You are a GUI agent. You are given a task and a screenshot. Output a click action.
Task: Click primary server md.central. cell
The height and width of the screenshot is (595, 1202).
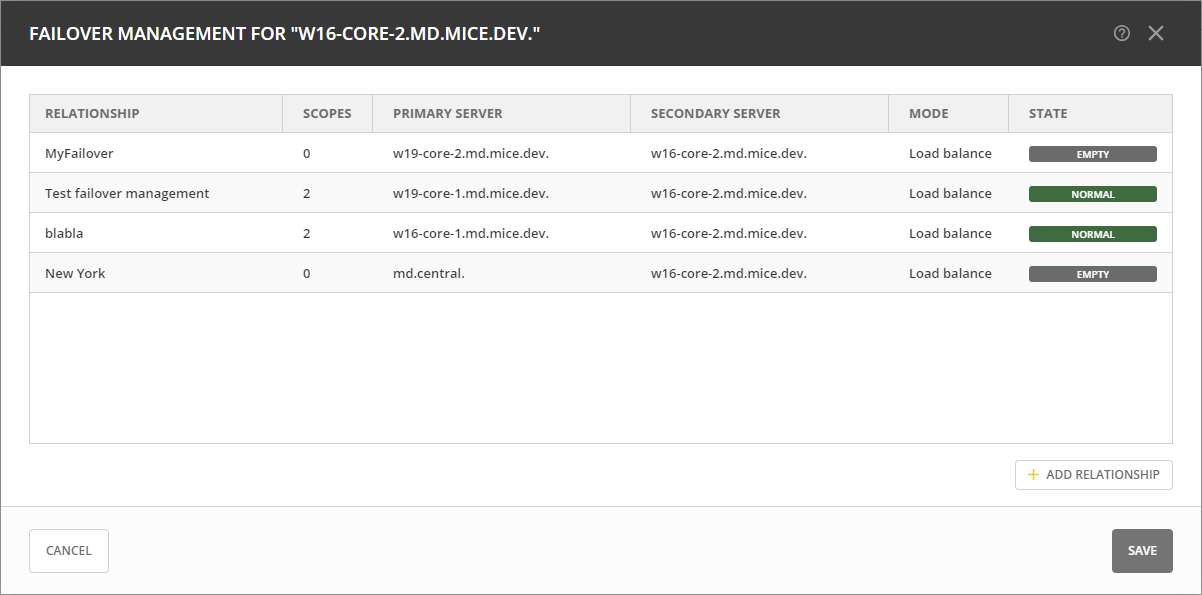tap(428, 274)
